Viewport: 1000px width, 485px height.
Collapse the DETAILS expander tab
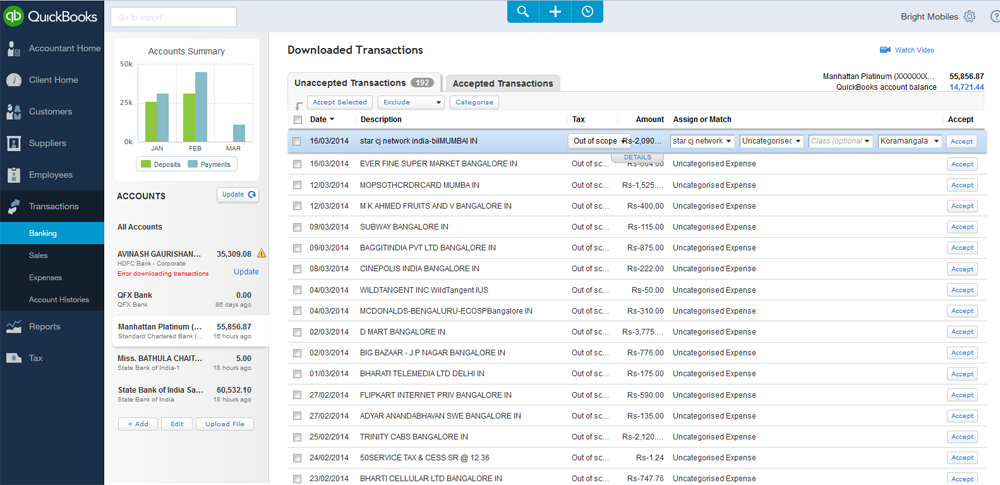tap(637, 157)
